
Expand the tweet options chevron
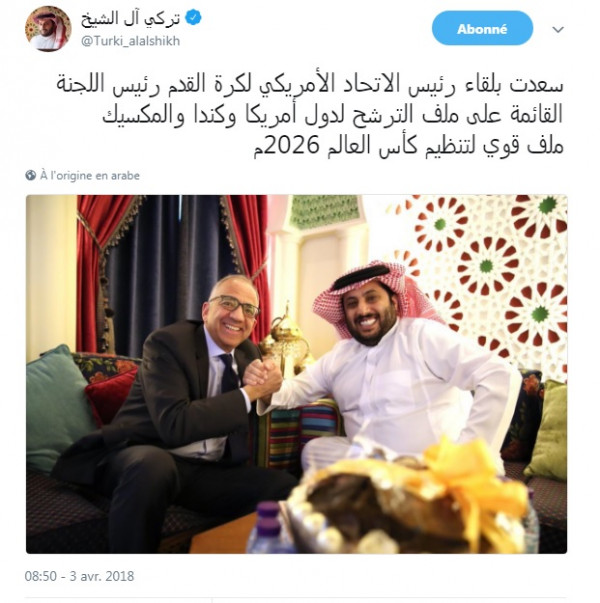coord(558,29)
